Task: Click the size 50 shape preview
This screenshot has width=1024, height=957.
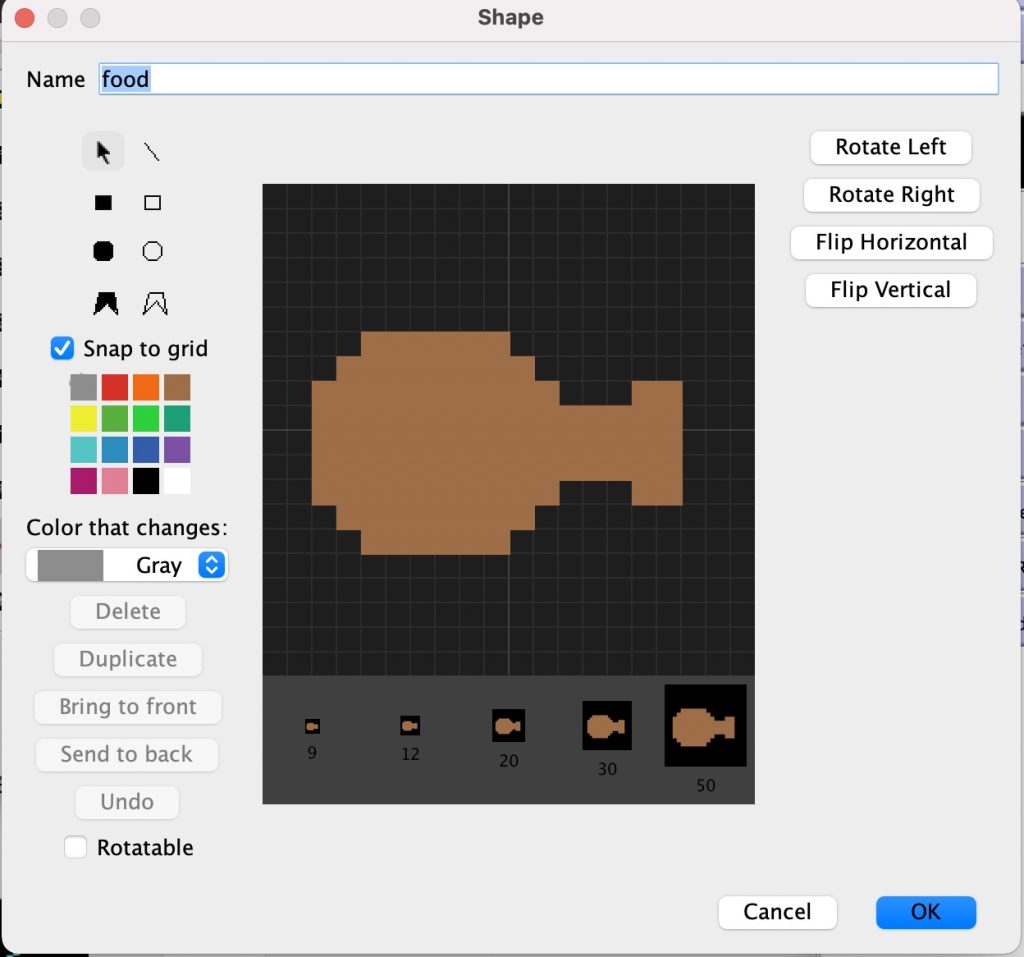Action: 705,726
